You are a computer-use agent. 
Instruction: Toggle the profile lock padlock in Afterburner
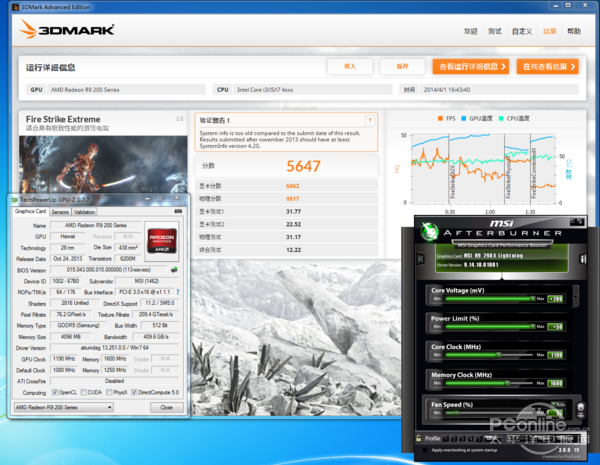[419, 438]
